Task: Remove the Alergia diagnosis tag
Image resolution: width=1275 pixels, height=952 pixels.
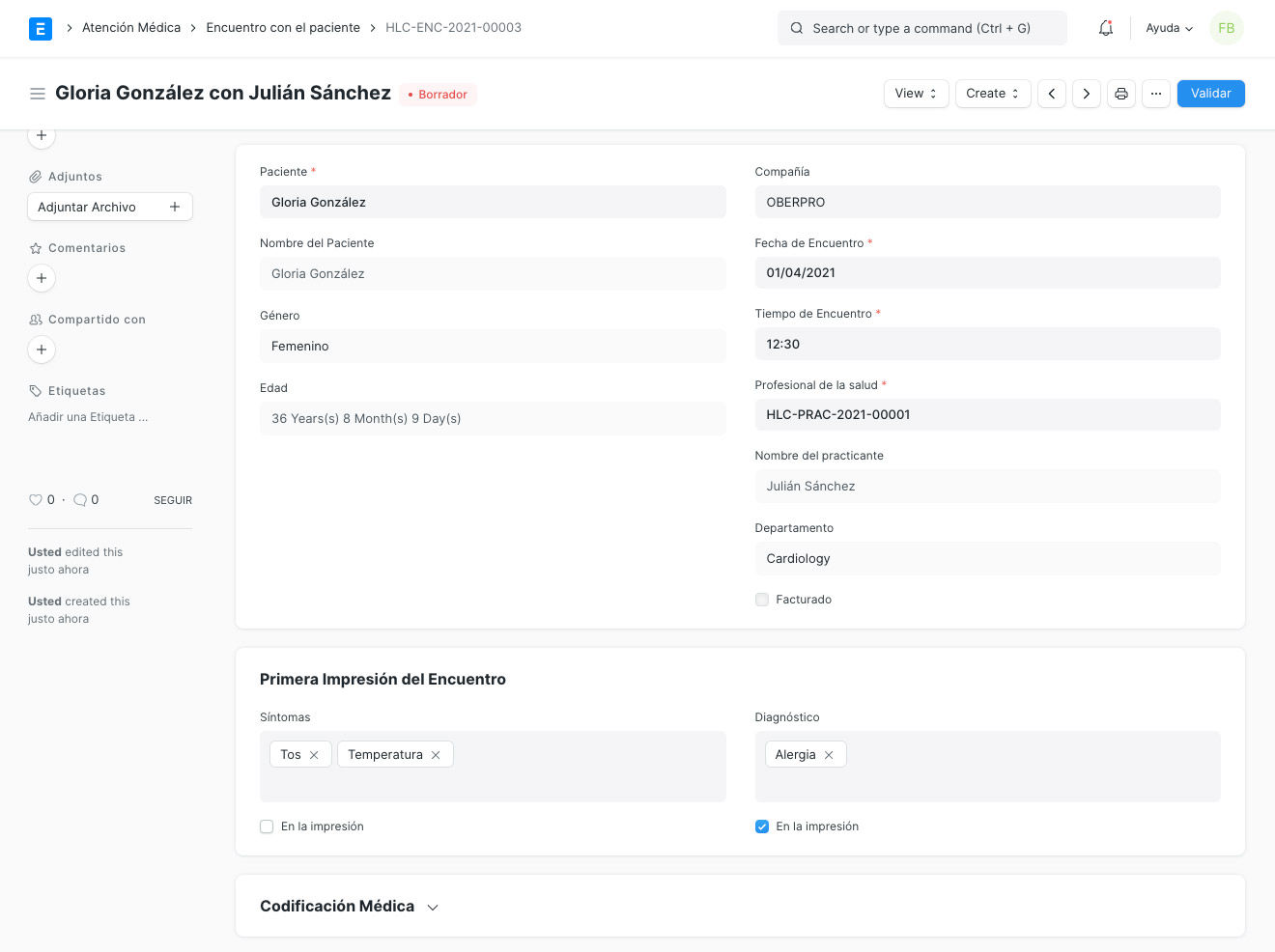Action: point(829,755)
